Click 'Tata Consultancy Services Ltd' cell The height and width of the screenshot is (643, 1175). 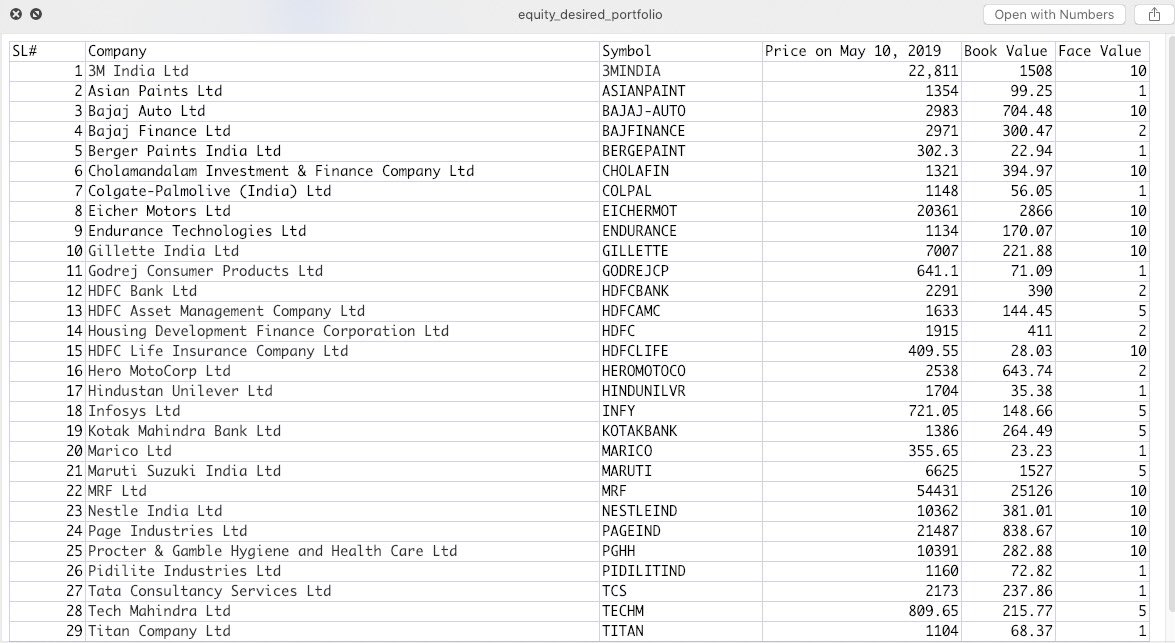click(x=342, y=591)
